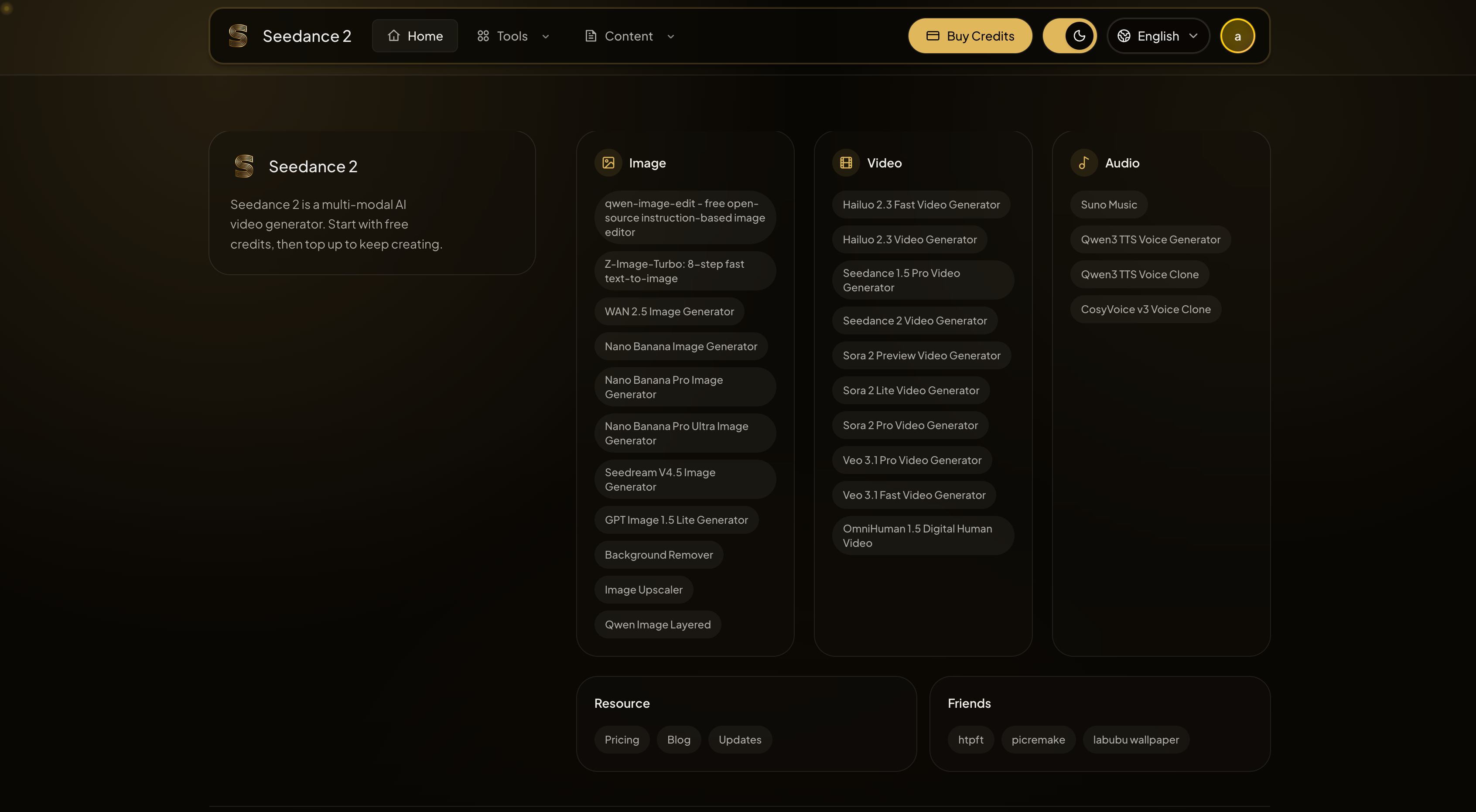The image size is (1476, 812).
Task: Click the Buy Credits button
Action: (970, 35)
